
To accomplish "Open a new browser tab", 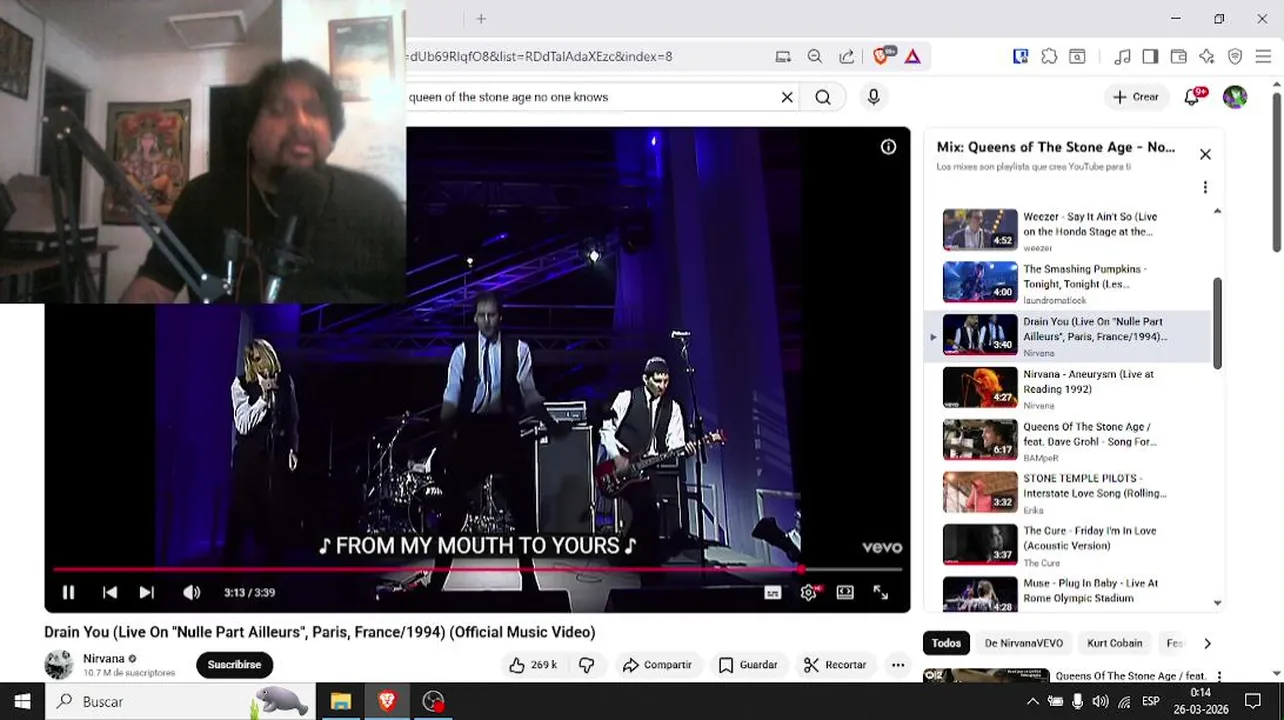I will (481, 19).
